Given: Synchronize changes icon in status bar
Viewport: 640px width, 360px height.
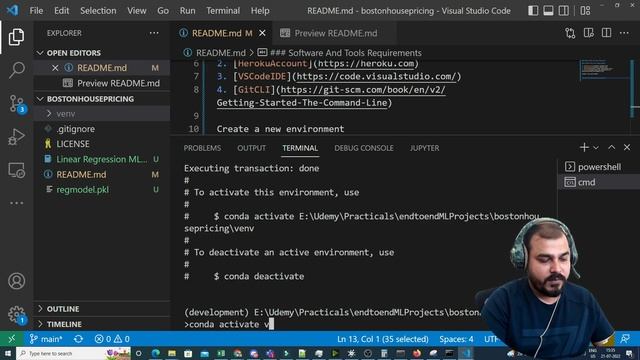Looking at the screenshot, I should pos(78,339).
